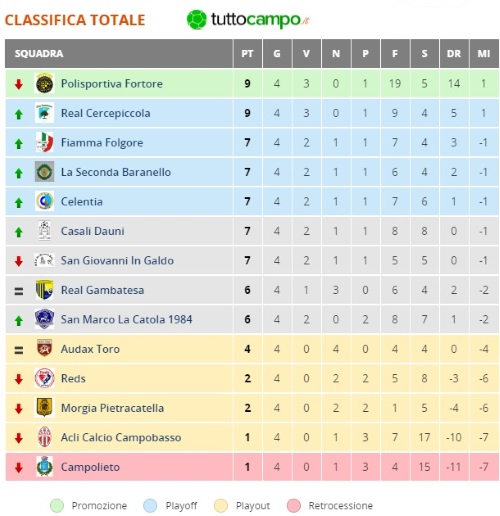The image size is (500, 516).
Task: Click red down arrow beside Morgia Pietracatella
Action: point(19,409)
